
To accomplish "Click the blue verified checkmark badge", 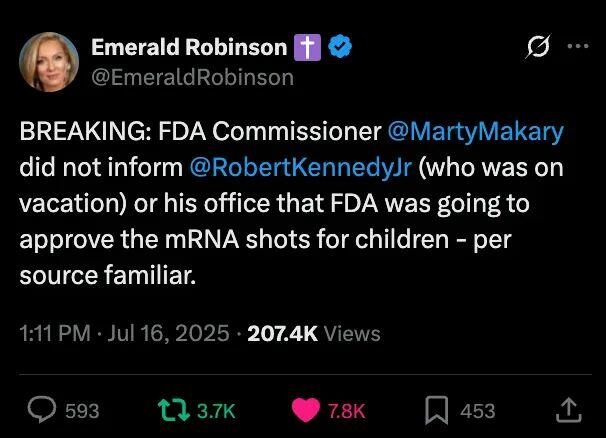I will [340, 46].
